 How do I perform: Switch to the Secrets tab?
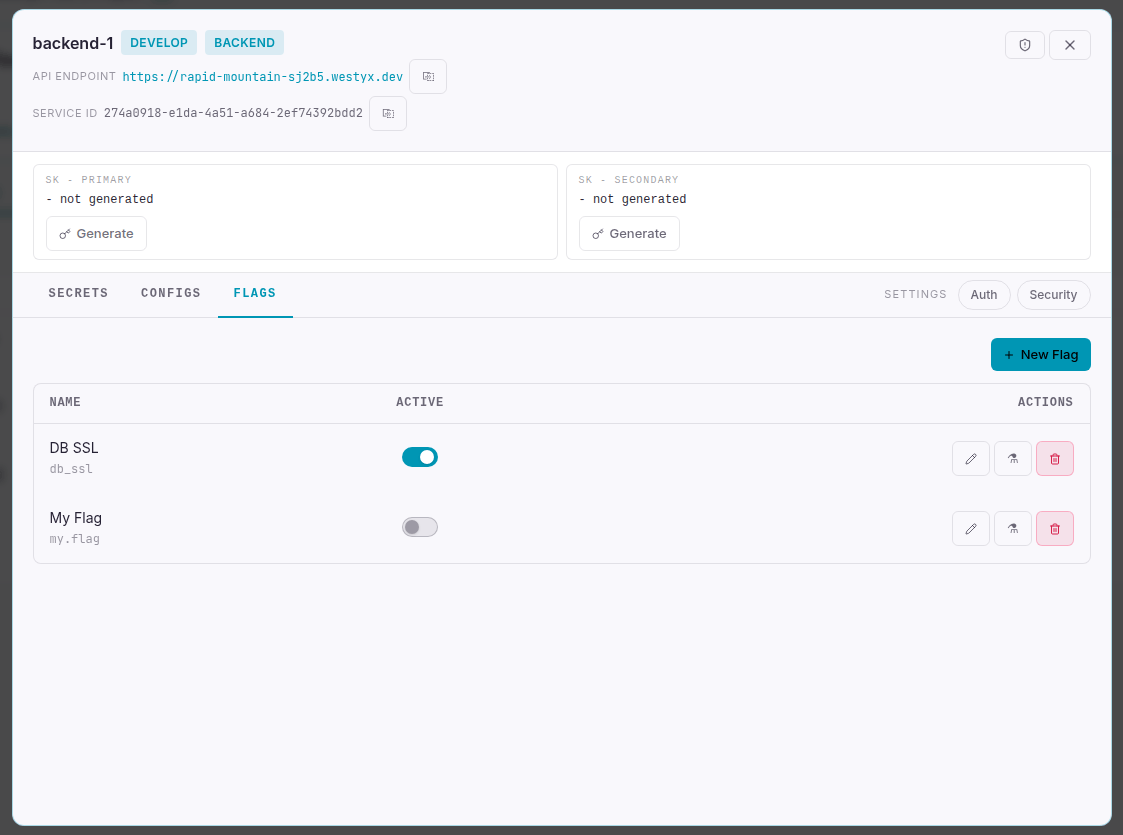tap(78, 293)
